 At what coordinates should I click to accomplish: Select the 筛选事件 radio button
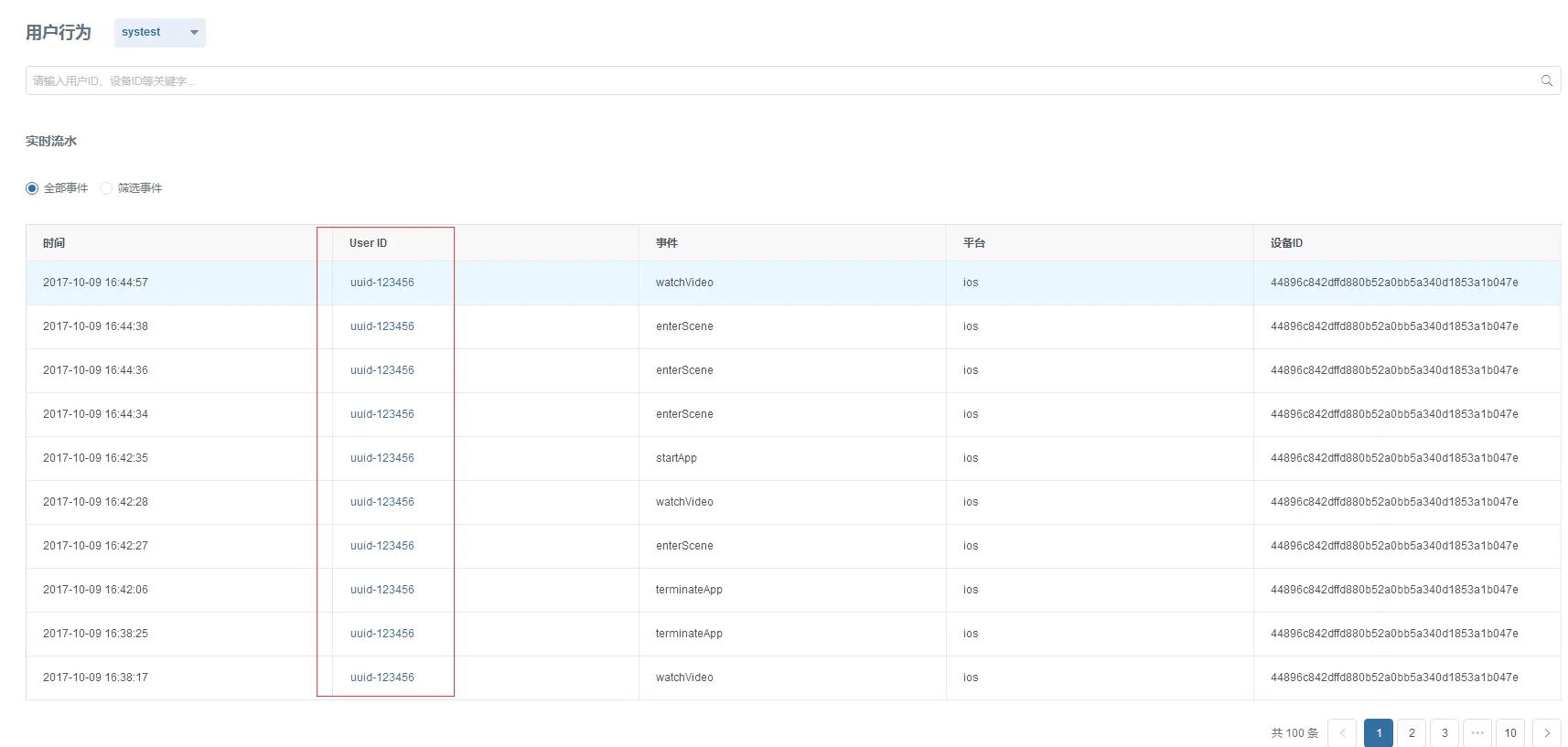click(106, 188)
